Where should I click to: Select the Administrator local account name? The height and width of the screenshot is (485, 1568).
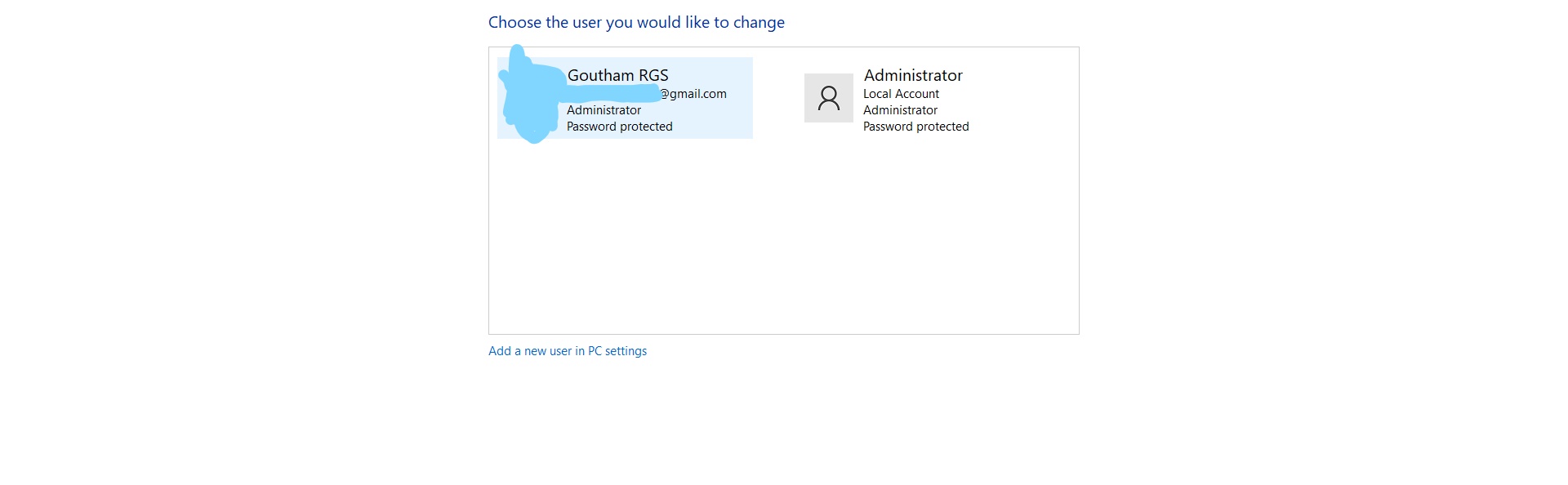913,75
